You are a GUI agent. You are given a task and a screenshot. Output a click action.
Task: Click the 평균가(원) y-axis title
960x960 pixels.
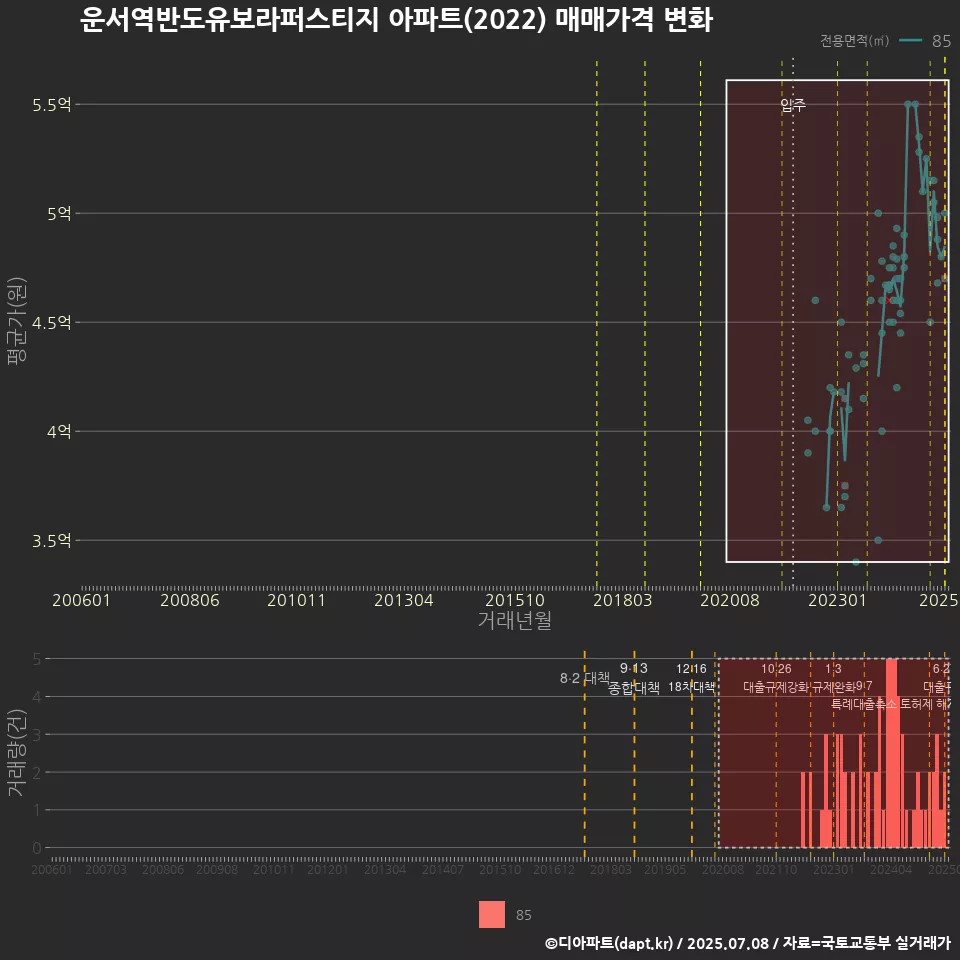17,321
